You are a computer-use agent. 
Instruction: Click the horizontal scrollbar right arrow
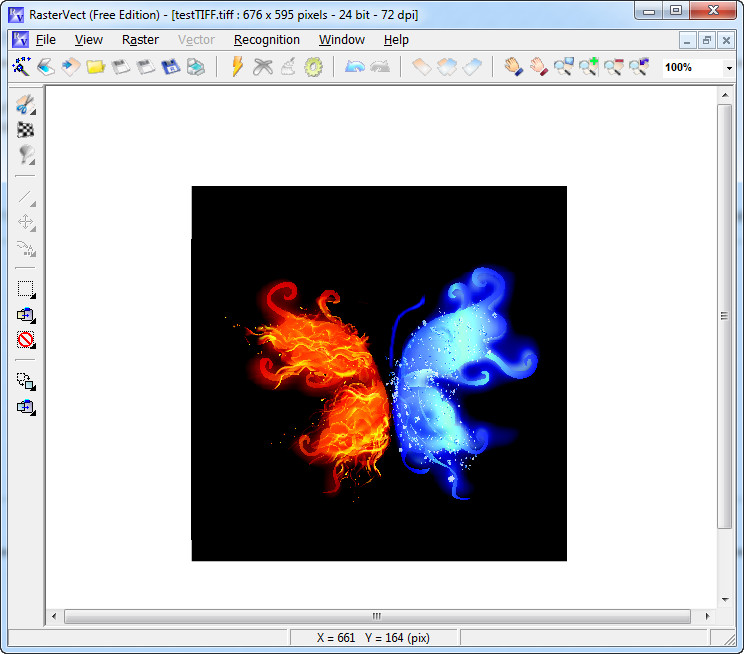point(707,616)
